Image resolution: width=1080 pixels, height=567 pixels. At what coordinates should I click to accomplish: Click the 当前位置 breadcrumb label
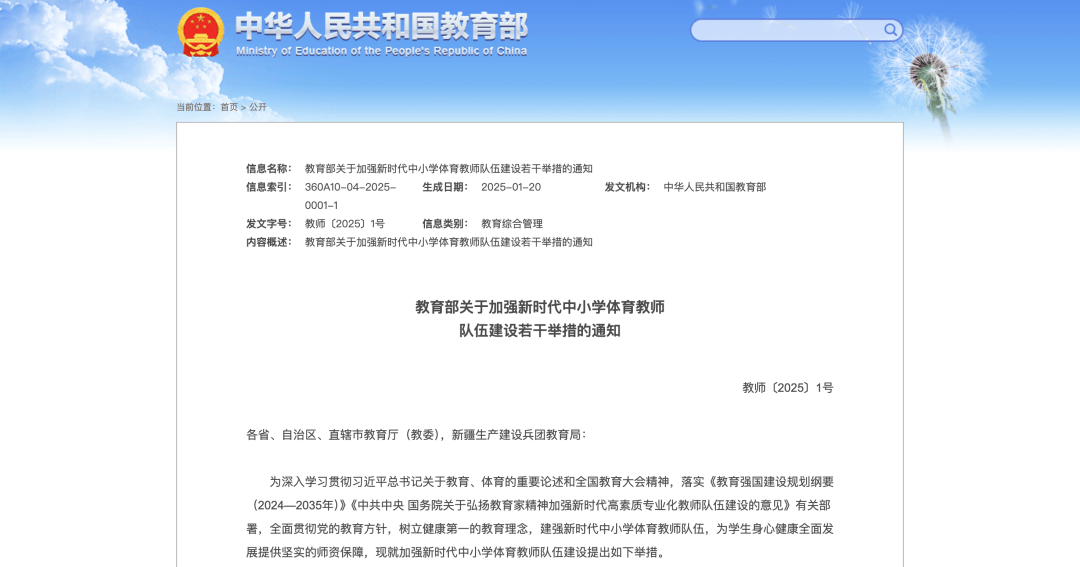196,107
